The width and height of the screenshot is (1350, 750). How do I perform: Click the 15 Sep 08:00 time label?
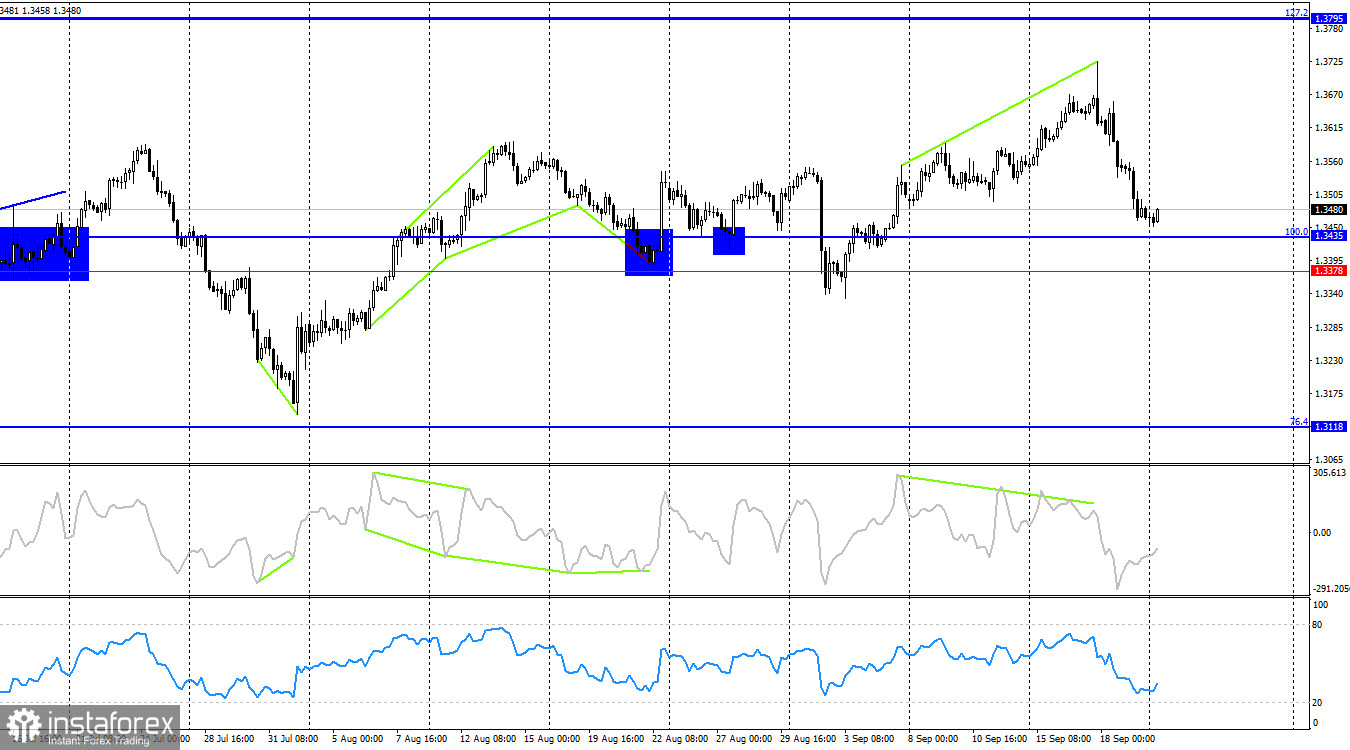point(1063,740)
